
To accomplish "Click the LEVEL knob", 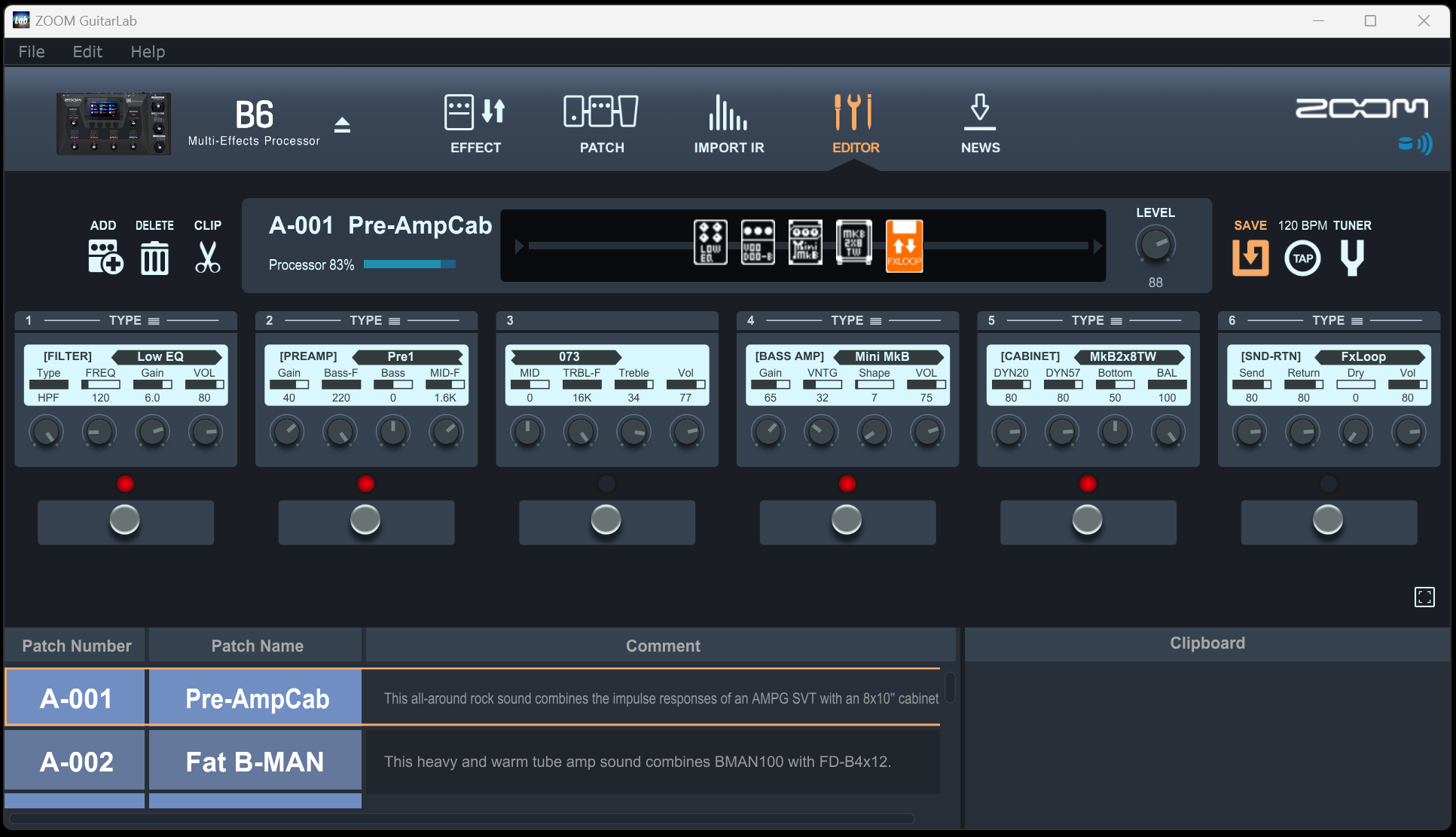I will tap(1155, 245).
